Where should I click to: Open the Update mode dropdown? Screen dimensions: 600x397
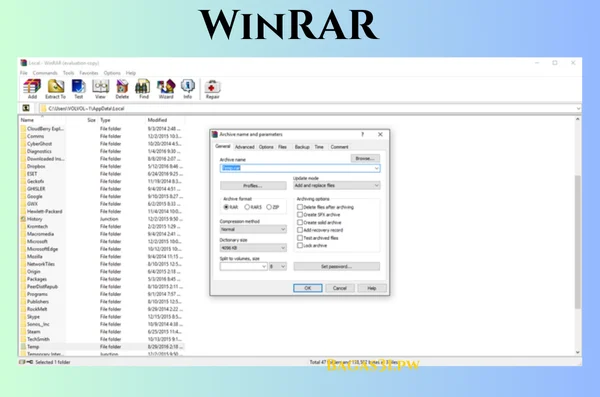point(336,186)
